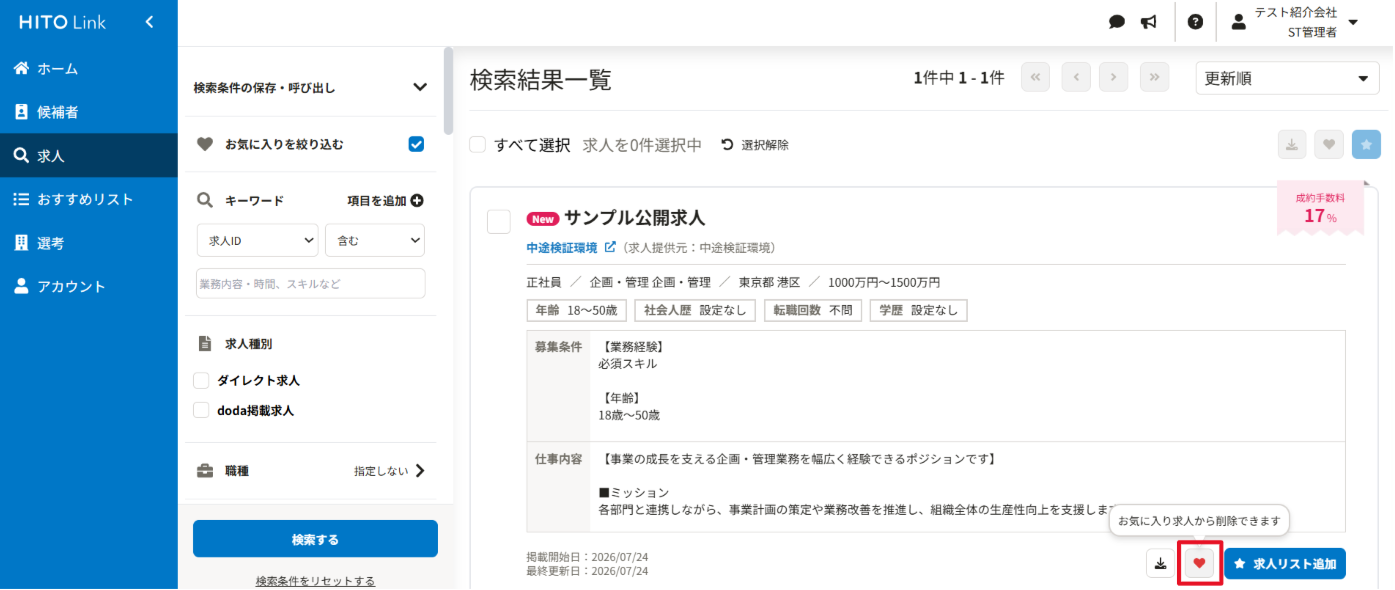
Task: Remove job from favorites with red heart
Action: (1199, 564)
